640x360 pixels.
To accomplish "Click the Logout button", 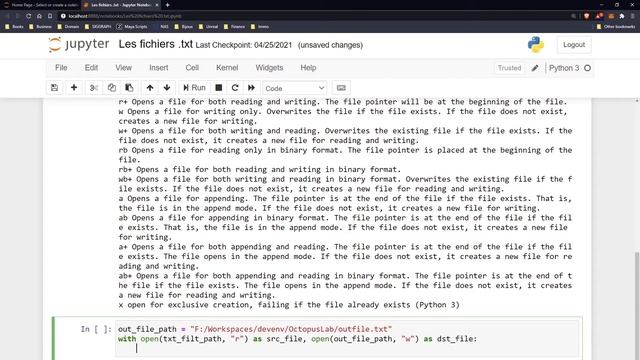I will pyautogui.click(x=574, y=45).
